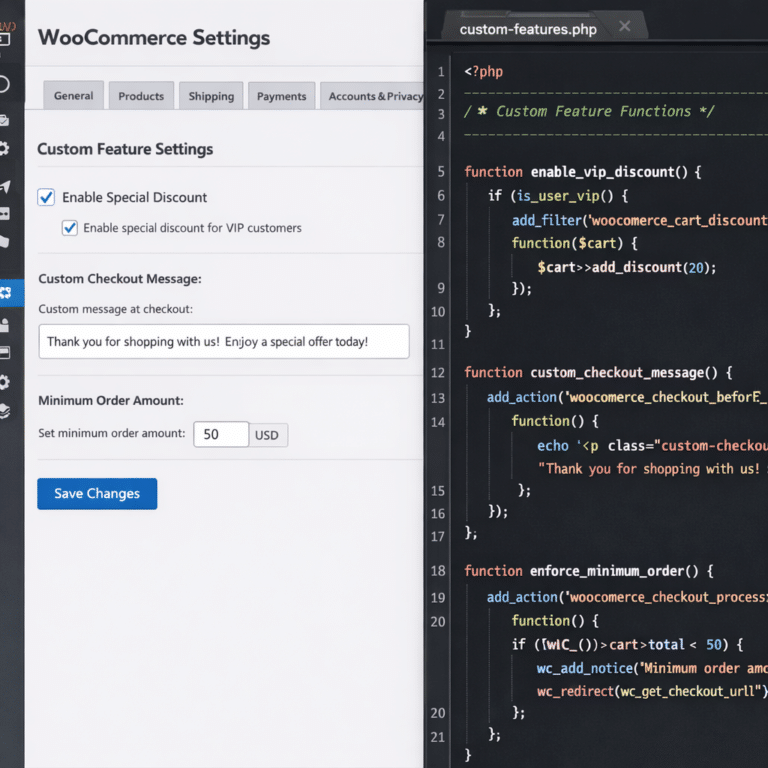
Task: Click the wc_redirect code line
Action: 652,692
